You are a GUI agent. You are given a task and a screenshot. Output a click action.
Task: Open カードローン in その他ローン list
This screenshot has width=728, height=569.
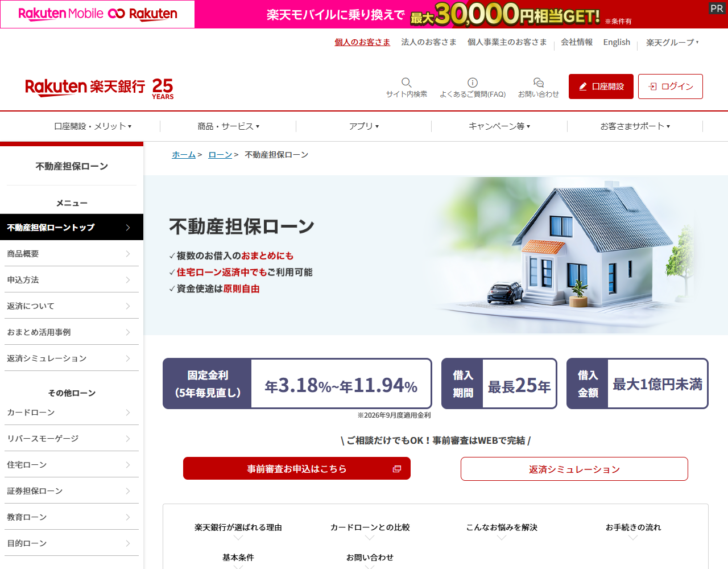pyautogui.click(x=72, y=412)
